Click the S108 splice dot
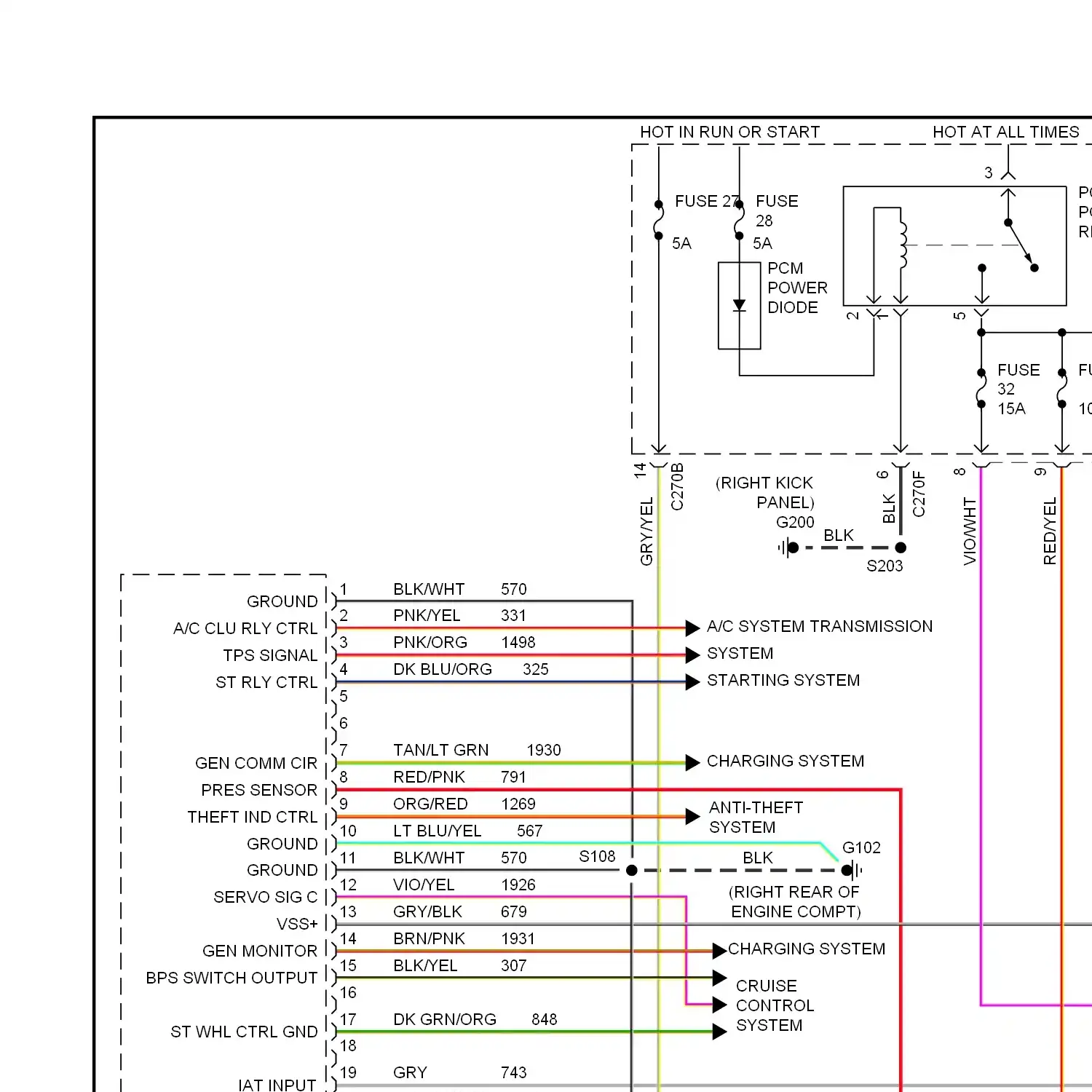Screen dimensions: 1092x1092 point(632,870)
